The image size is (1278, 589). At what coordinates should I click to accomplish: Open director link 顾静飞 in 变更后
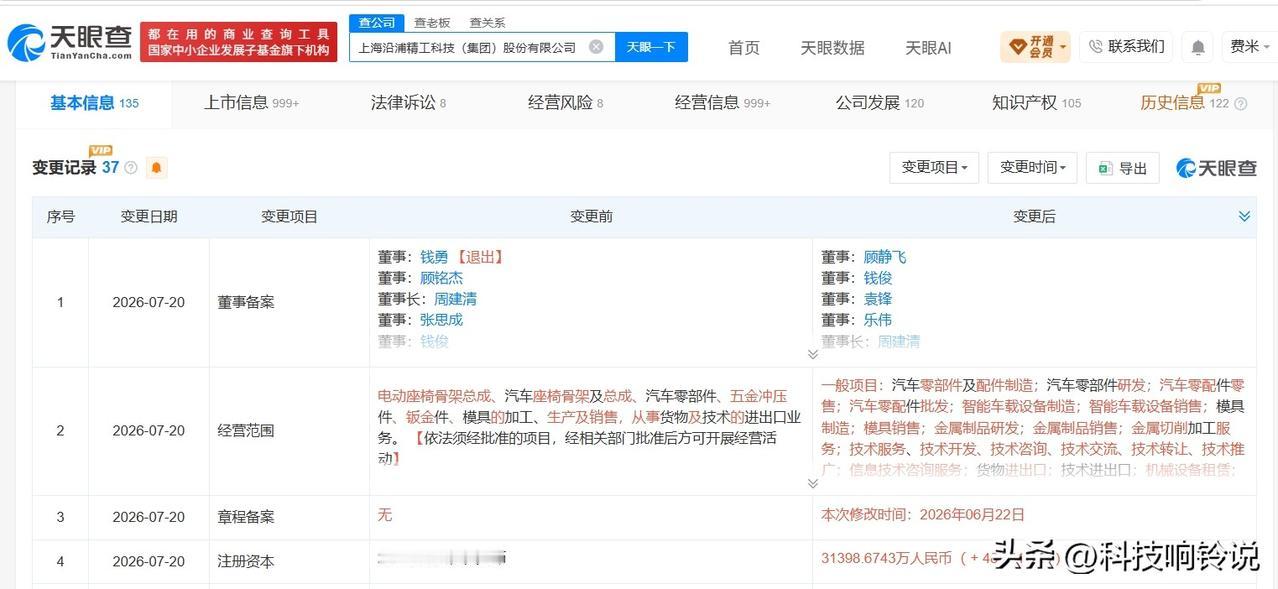885,257
